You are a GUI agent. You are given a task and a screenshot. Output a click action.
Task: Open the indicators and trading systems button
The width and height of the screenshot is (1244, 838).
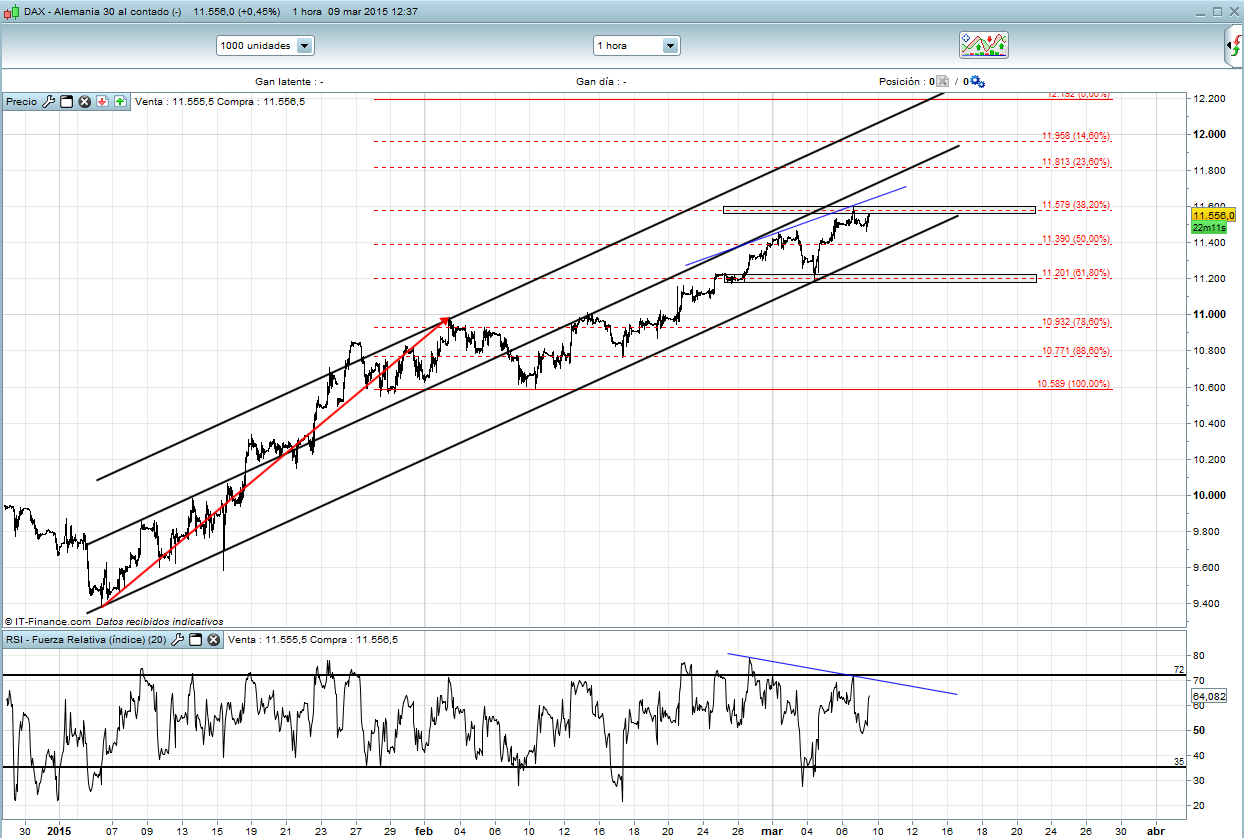984,45
